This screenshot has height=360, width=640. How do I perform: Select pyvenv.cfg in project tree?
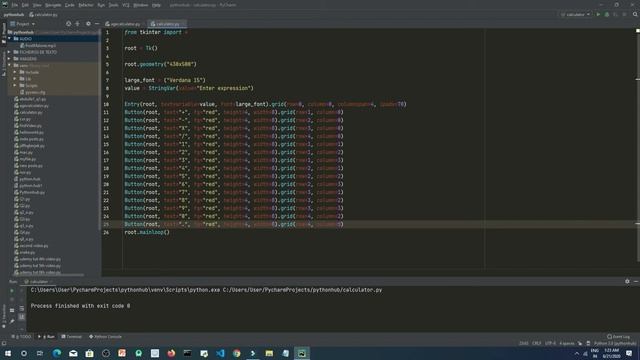35,92
